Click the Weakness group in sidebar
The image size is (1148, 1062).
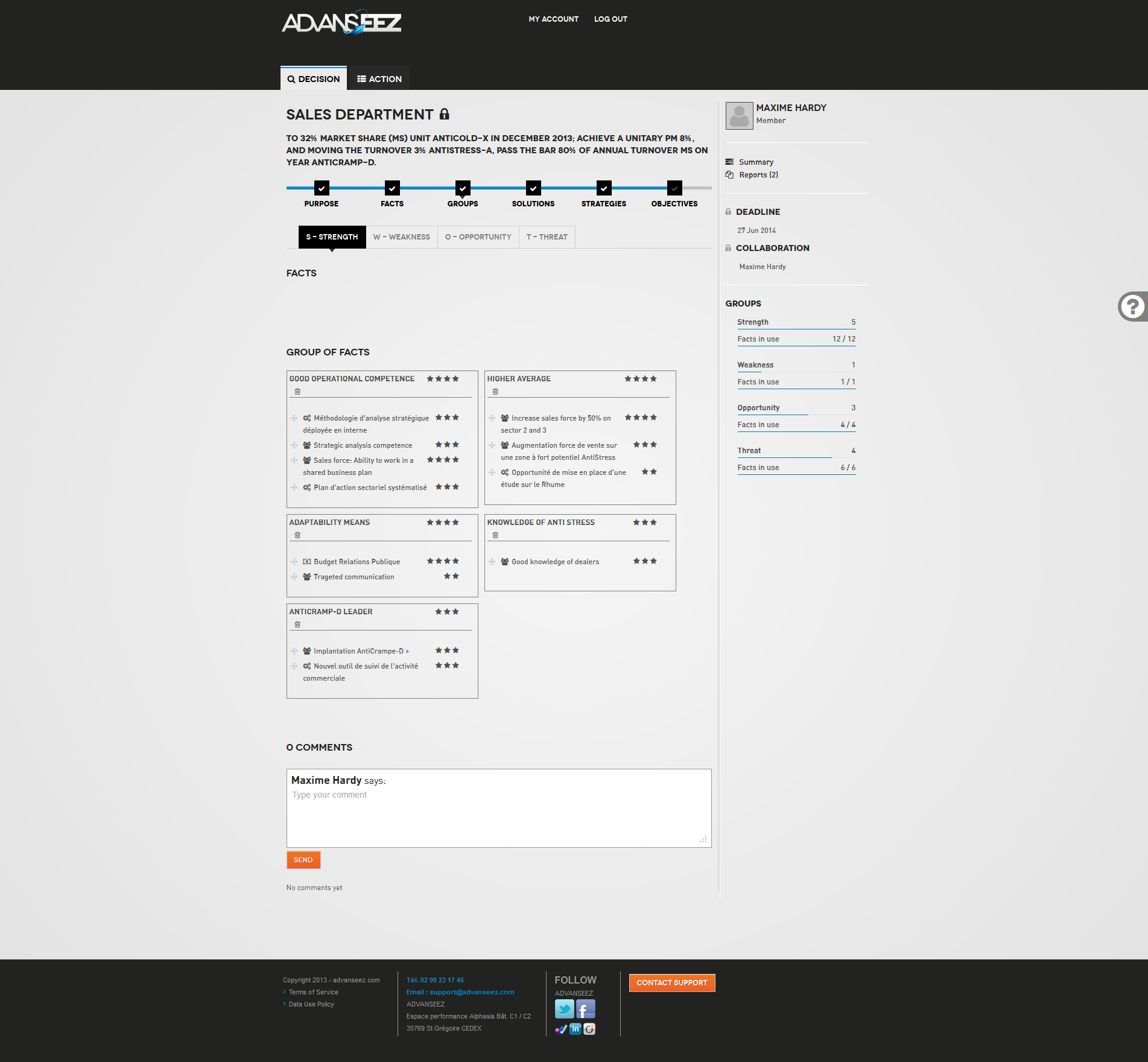(x=796, y=365)
